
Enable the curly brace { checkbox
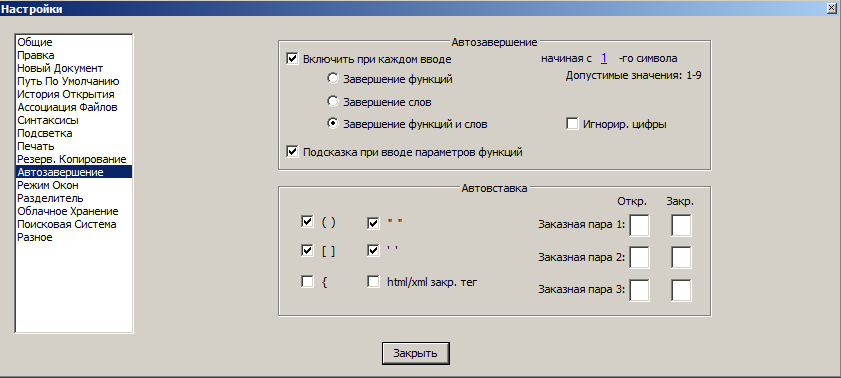307,281
